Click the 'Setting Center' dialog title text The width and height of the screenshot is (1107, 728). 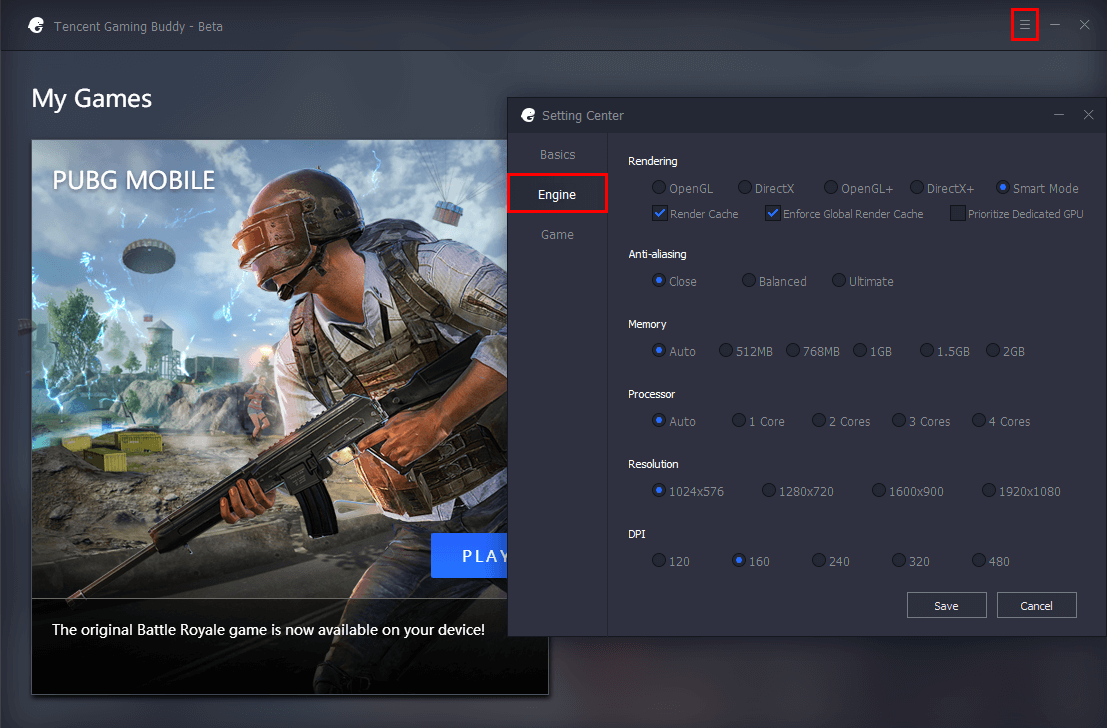coord(582,115)
